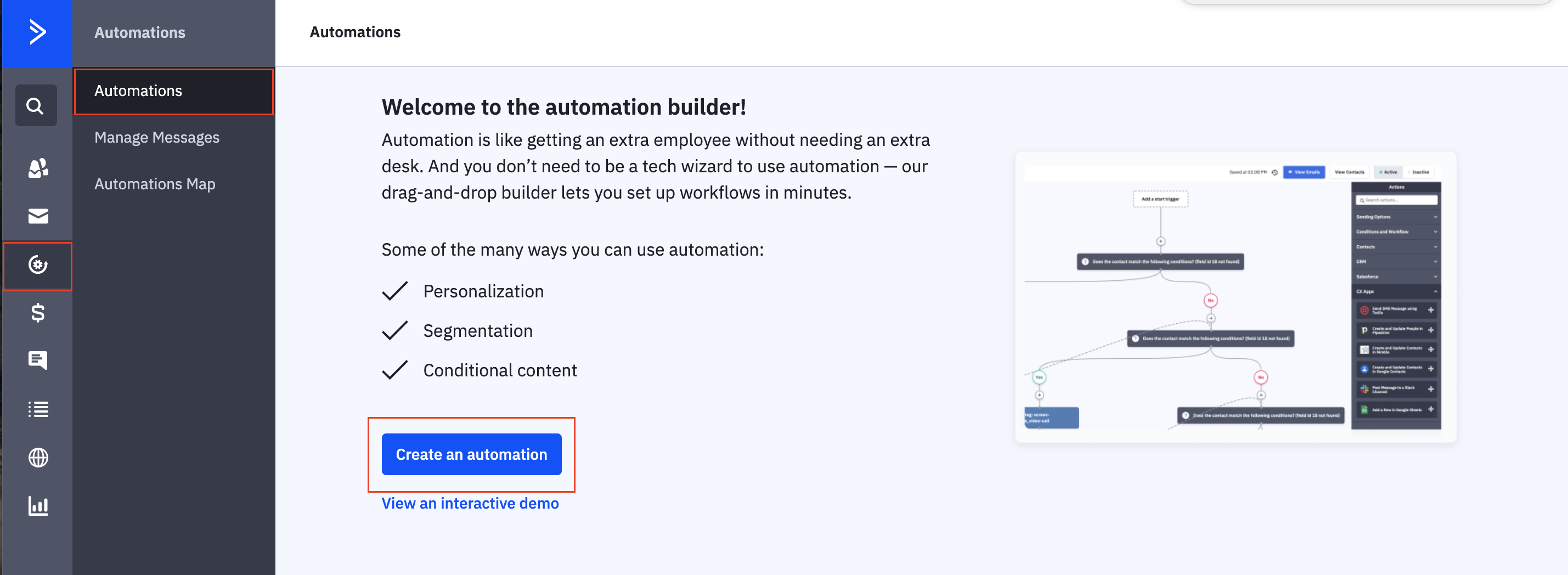Click the checkmark beside Personalization
This screenshot has width=1568, height=575.
[x=394, y=291]
